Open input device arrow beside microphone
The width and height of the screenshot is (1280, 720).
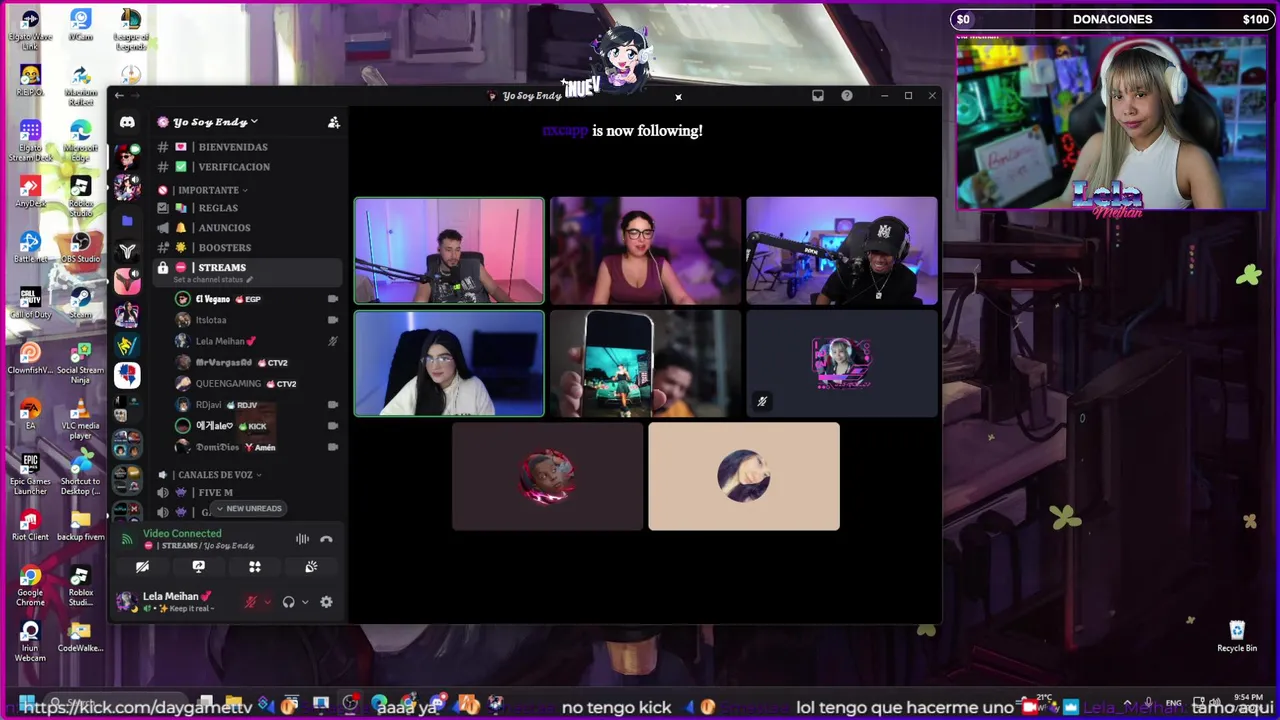pos(267,602)
